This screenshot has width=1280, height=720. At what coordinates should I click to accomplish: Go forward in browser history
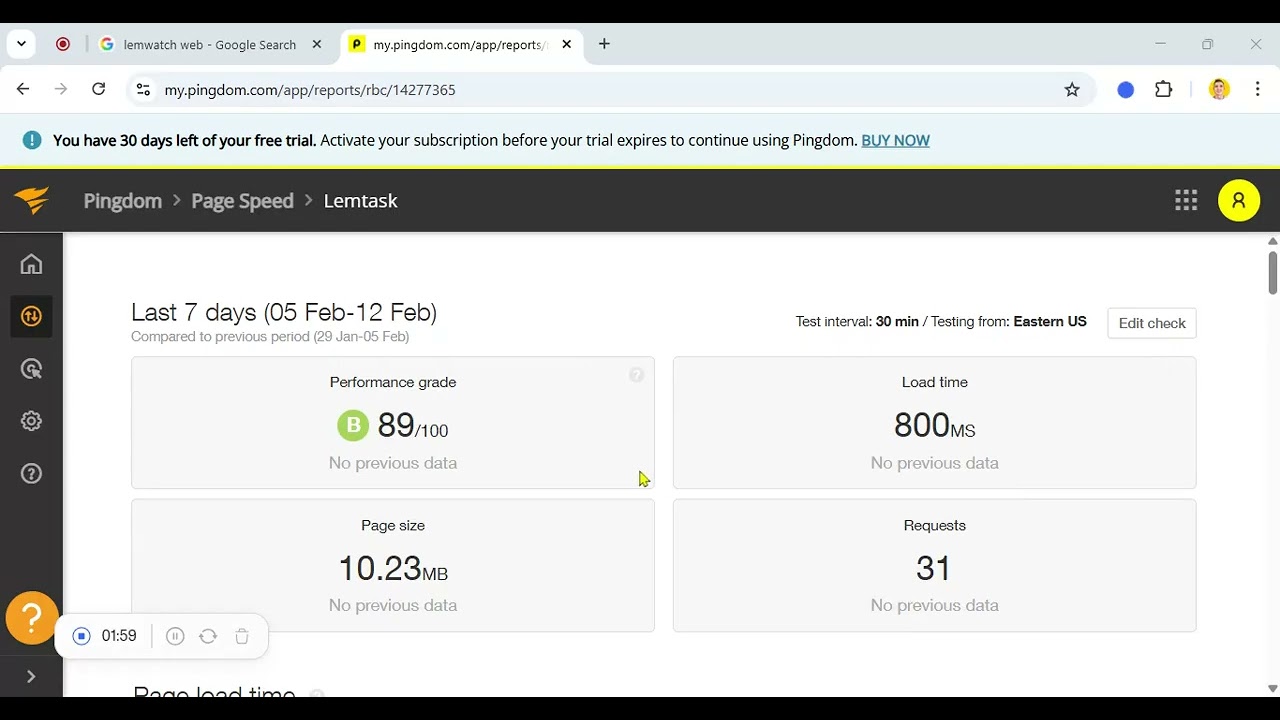pyautogui.click(x=61, y=90)
